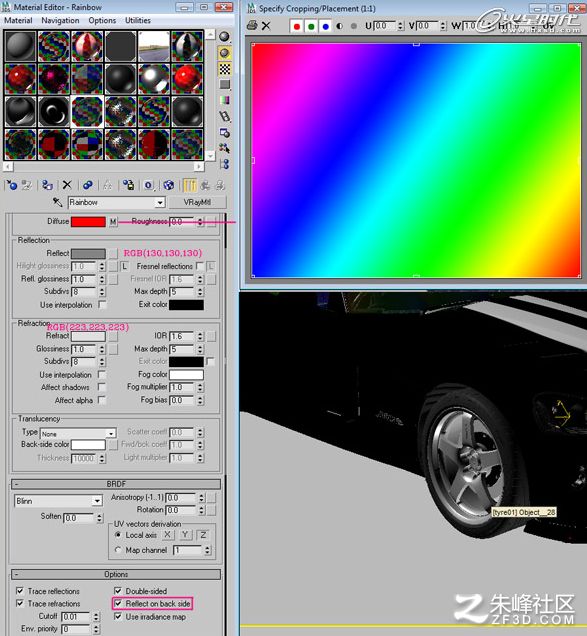Toggle Reflect on back side checkbox
Viewport: 587px width, 636px height.
118,603
